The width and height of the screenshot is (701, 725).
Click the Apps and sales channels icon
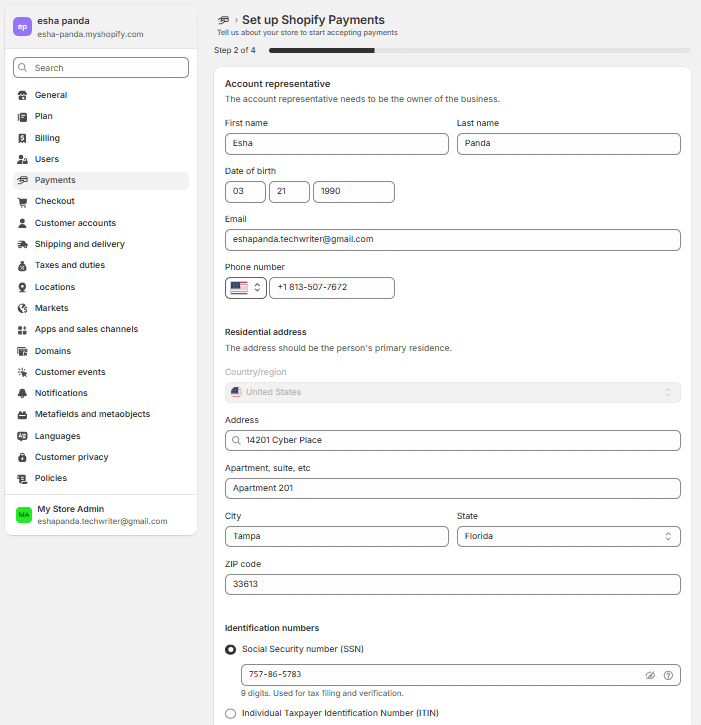(x=22, y=330)
